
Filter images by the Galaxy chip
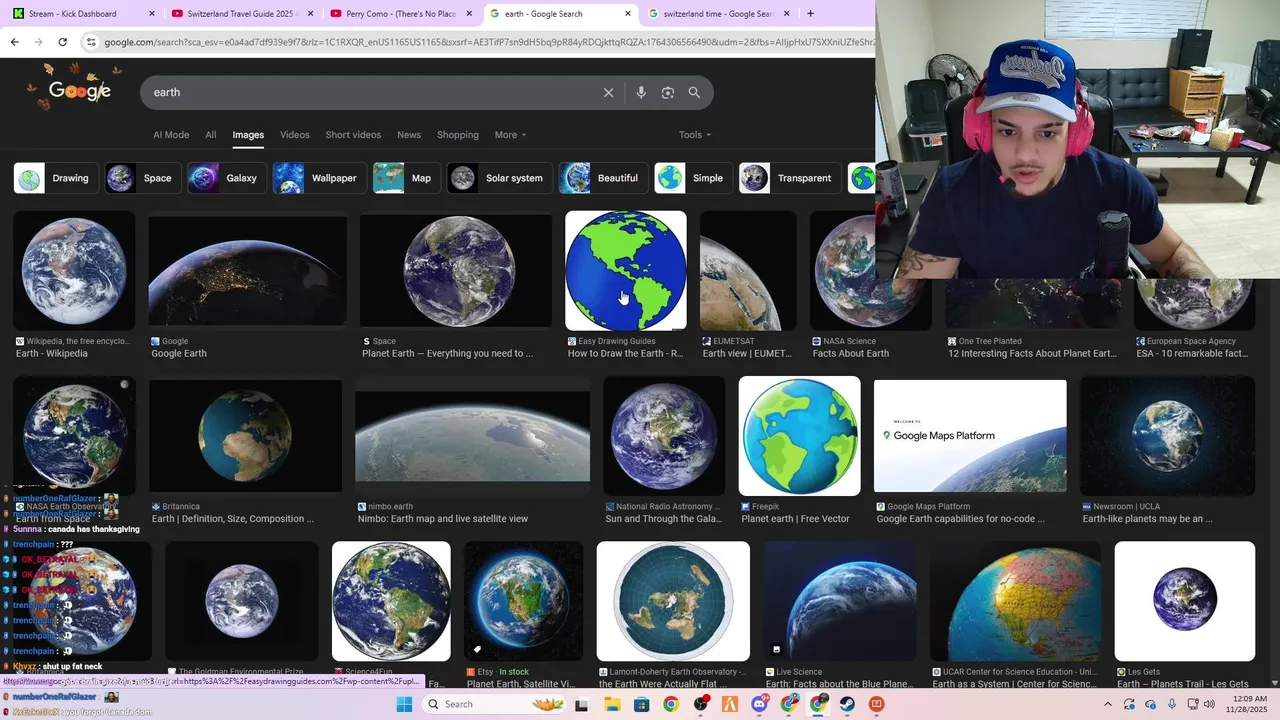227,178
